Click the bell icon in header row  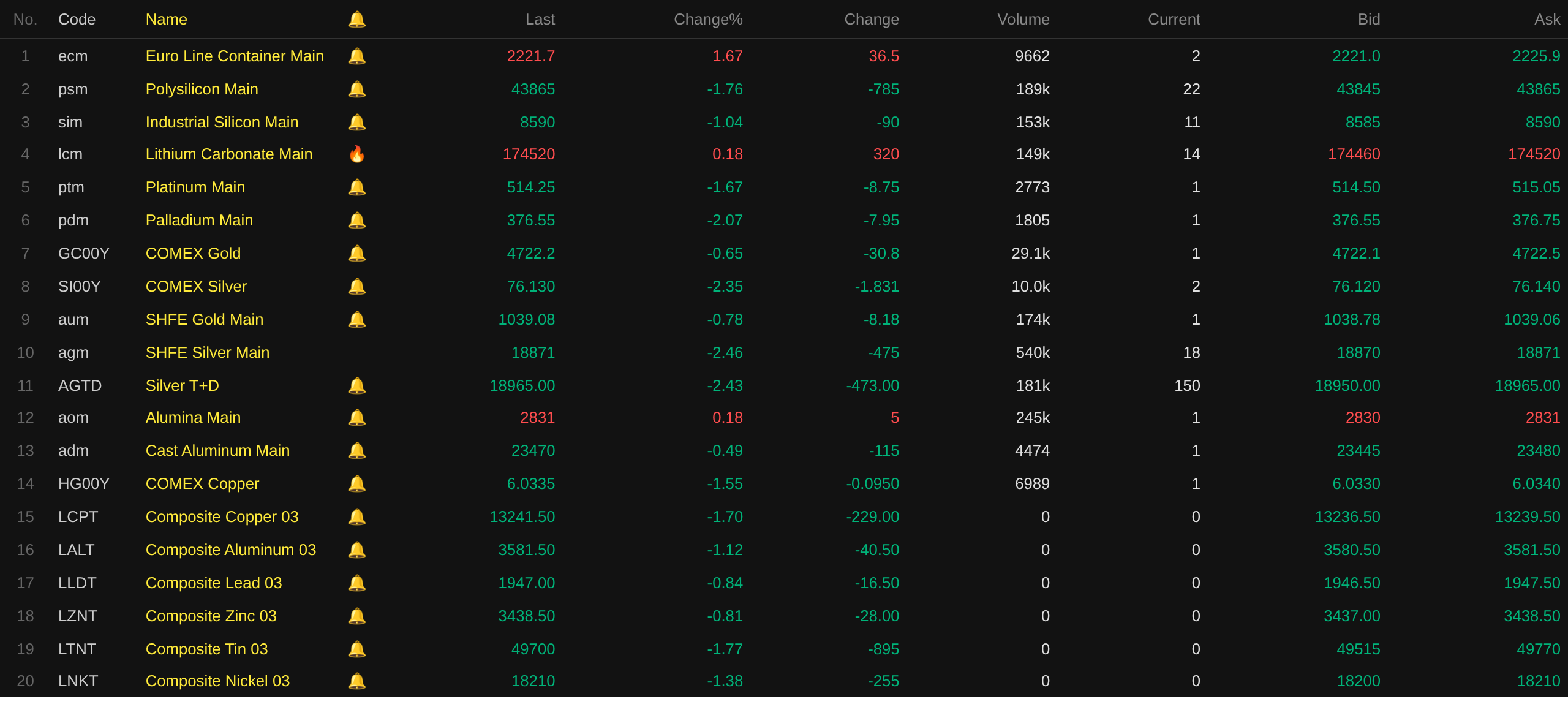click(x=356, y=20)
